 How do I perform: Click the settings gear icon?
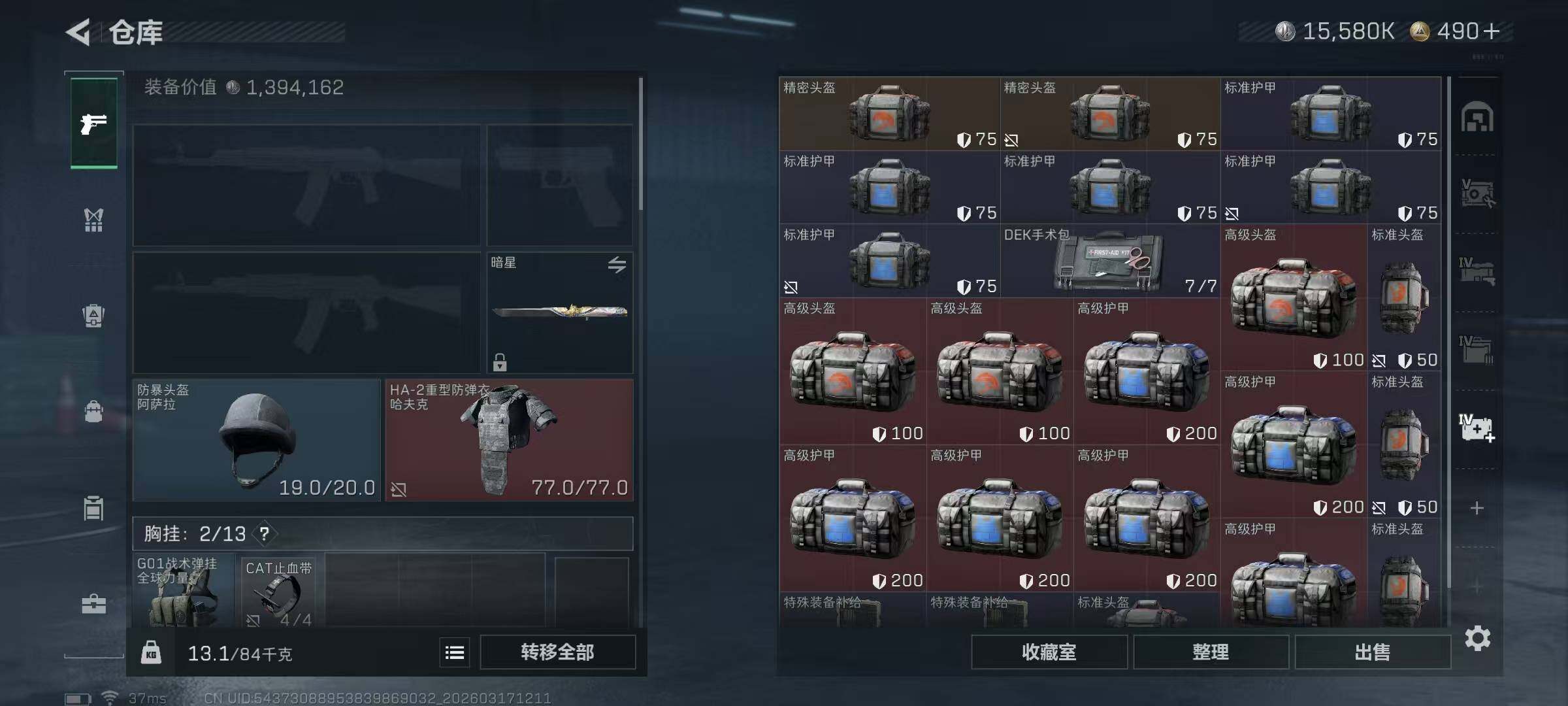1477,638
